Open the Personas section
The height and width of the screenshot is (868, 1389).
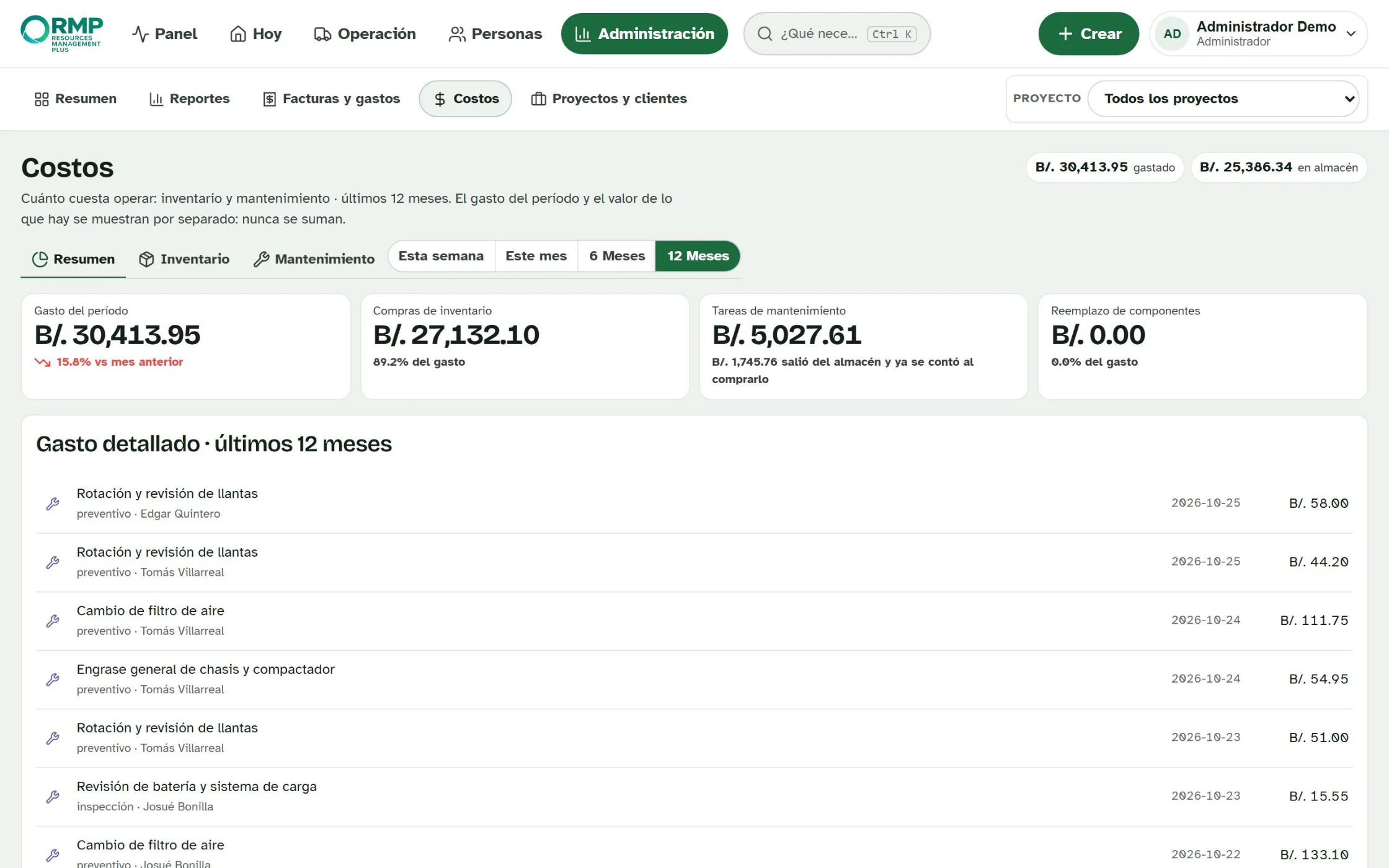coord(495,33)
